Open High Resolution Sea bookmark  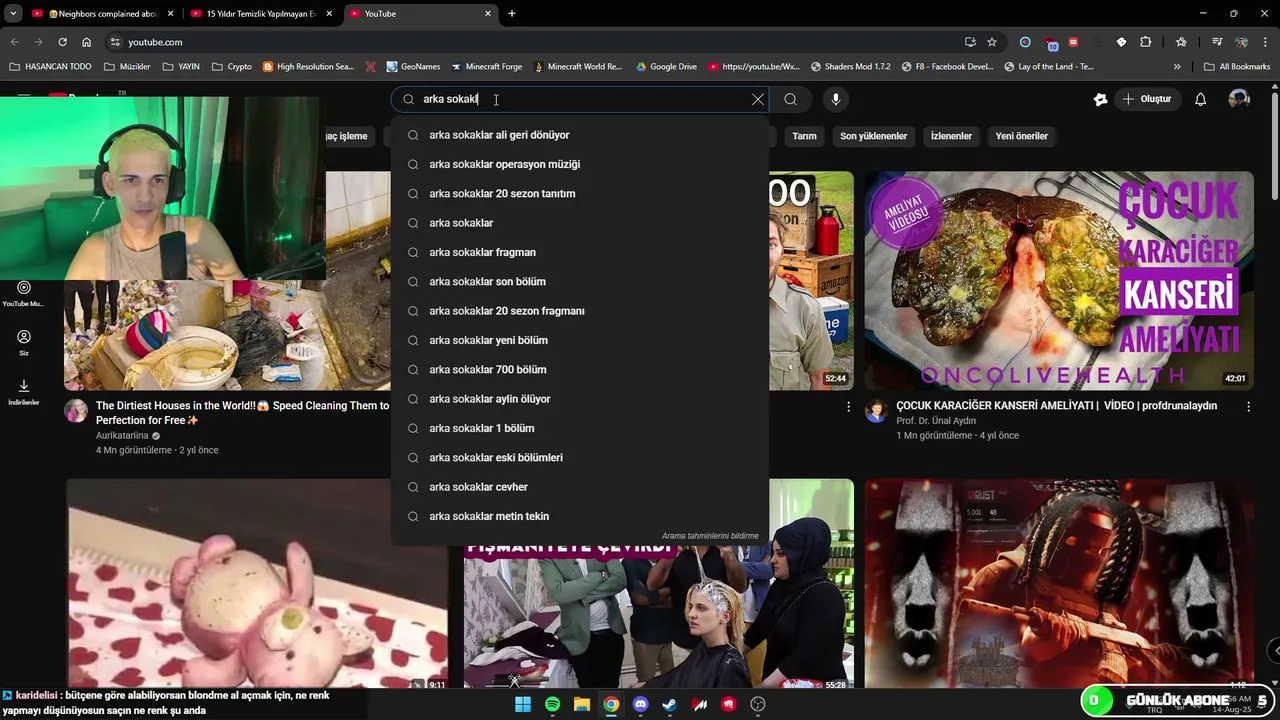coord(308,67)
